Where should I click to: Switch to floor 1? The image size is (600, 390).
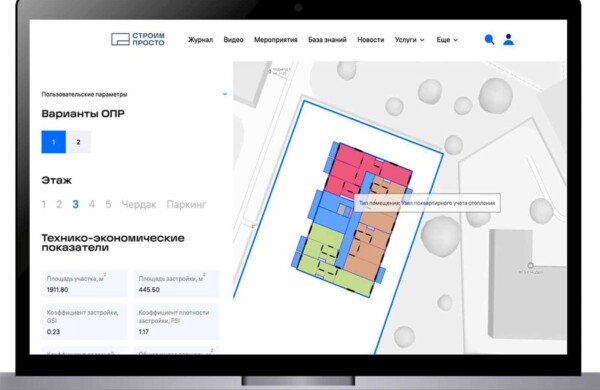point(44,204)
